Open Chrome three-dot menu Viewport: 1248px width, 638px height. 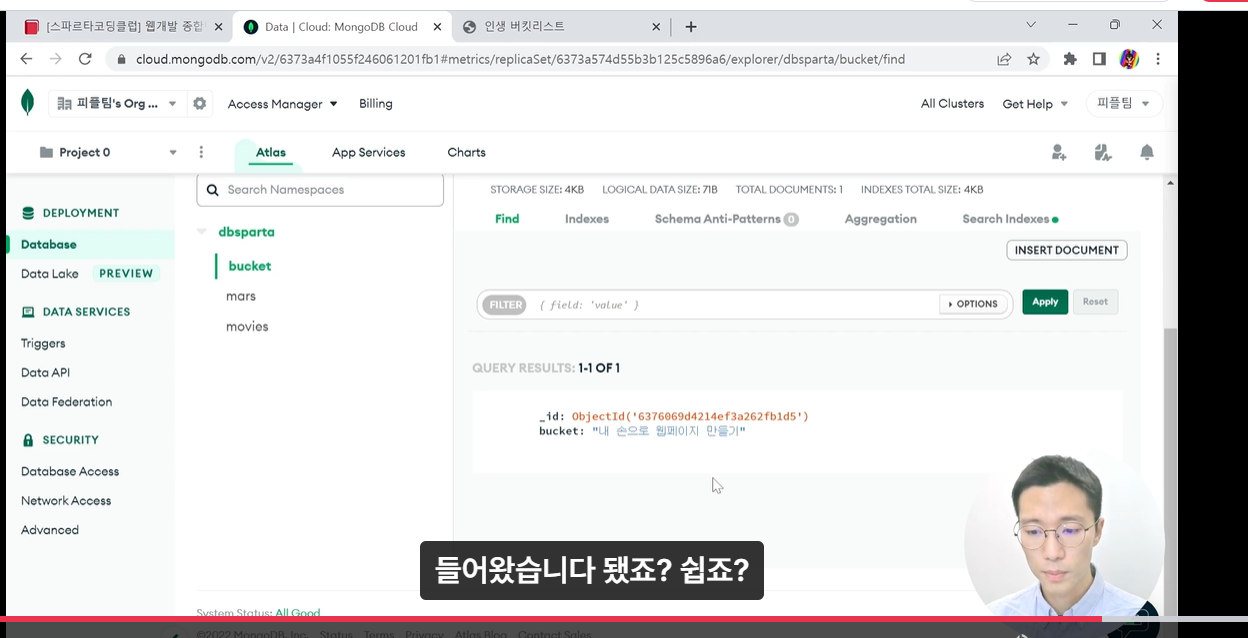(x=1158, y=59)
